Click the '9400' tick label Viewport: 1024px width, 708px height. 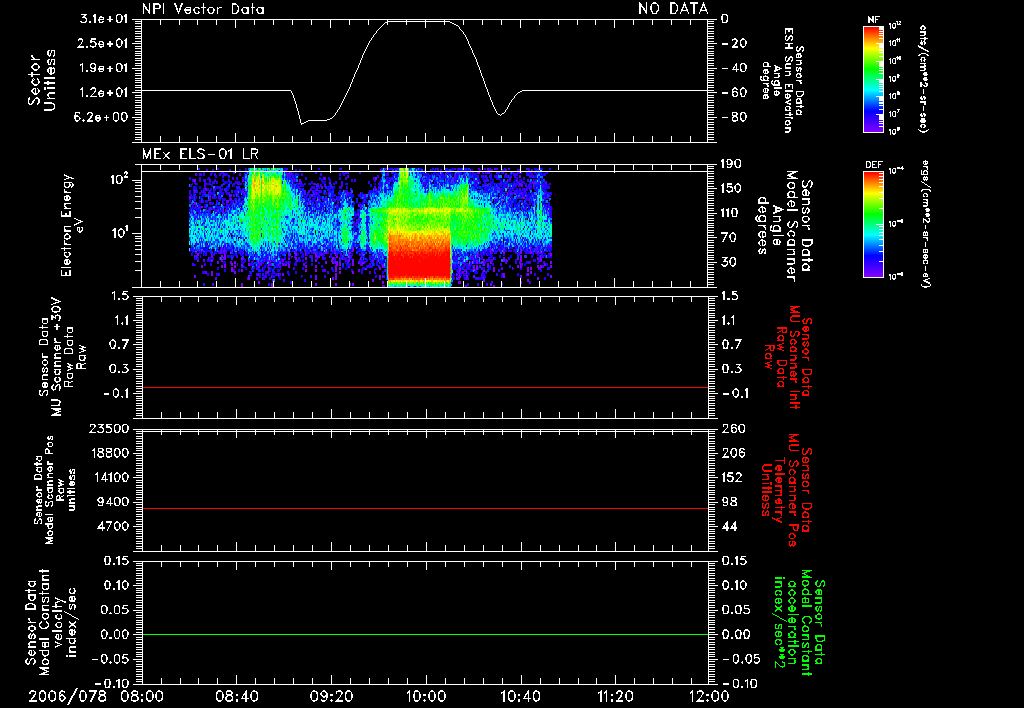click(112, 502)
